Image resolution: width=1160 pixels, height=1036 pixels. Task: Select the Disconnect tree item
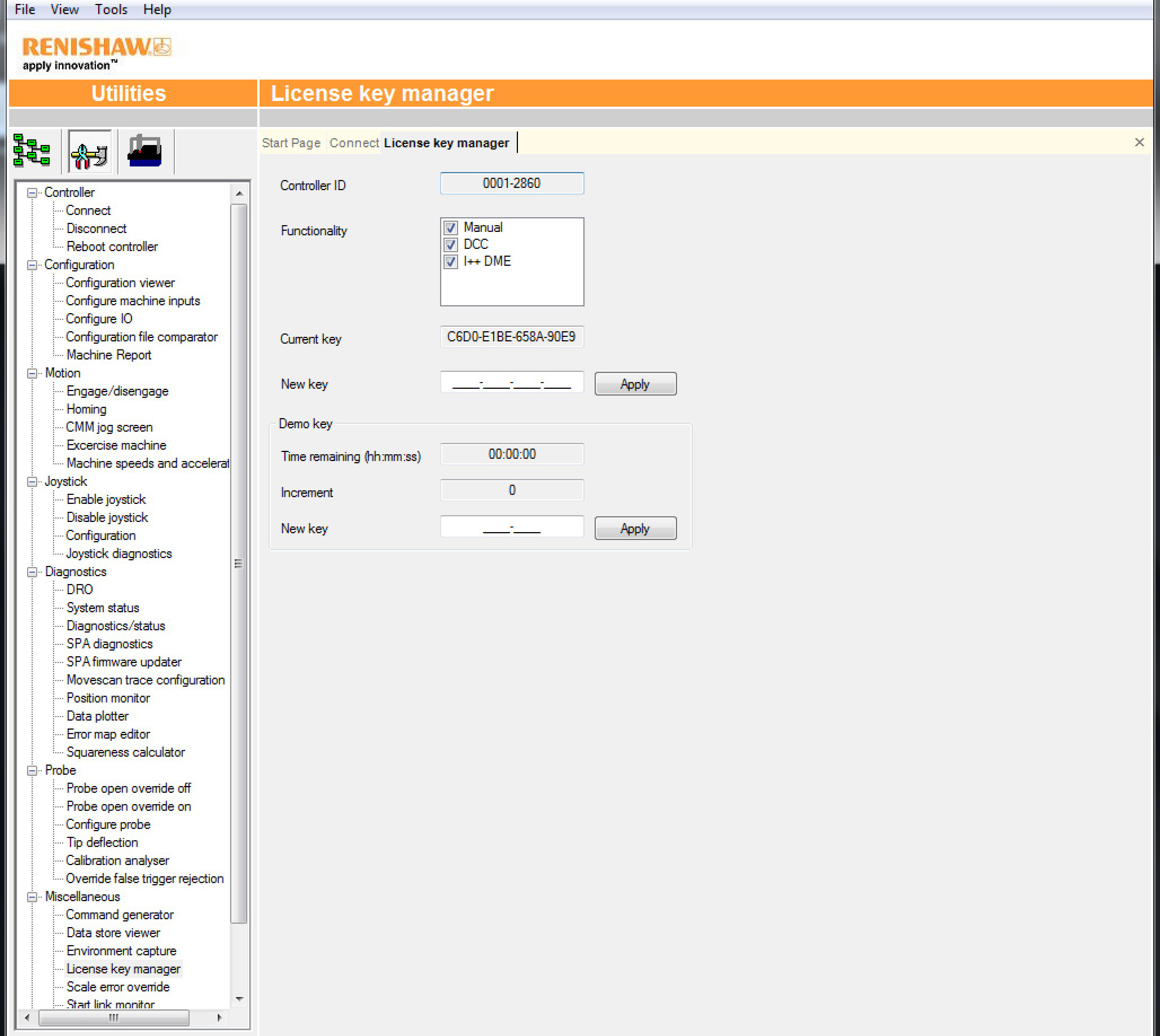click(x=96, y=230)
